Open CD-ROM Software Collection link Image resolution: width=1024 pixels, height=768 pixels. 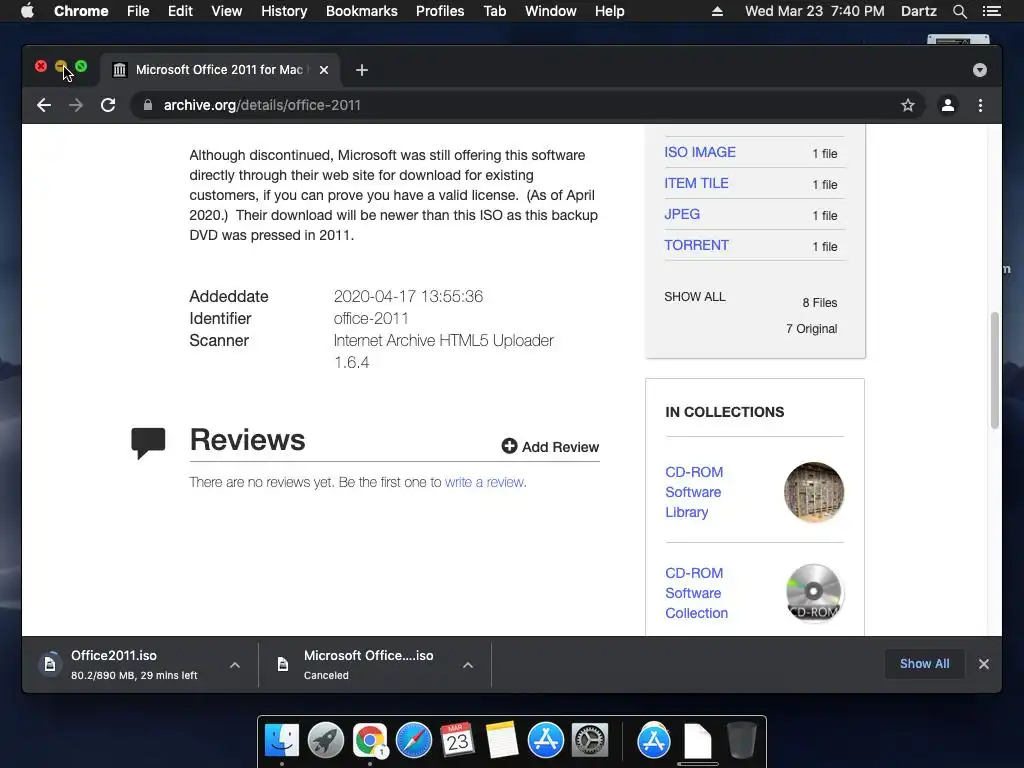696,593
